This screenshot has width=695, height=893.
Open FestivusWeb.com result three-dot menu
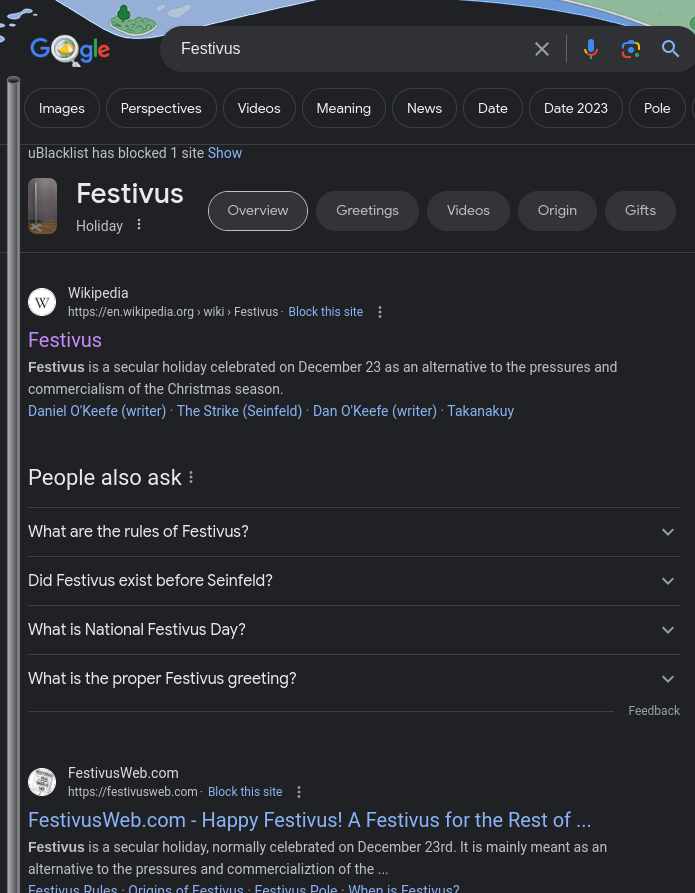299,792
